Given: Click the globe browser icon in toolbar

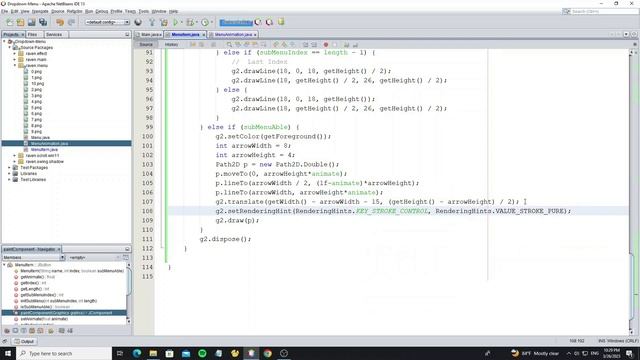Looking at the screenshot, I should tap(138, 22).
